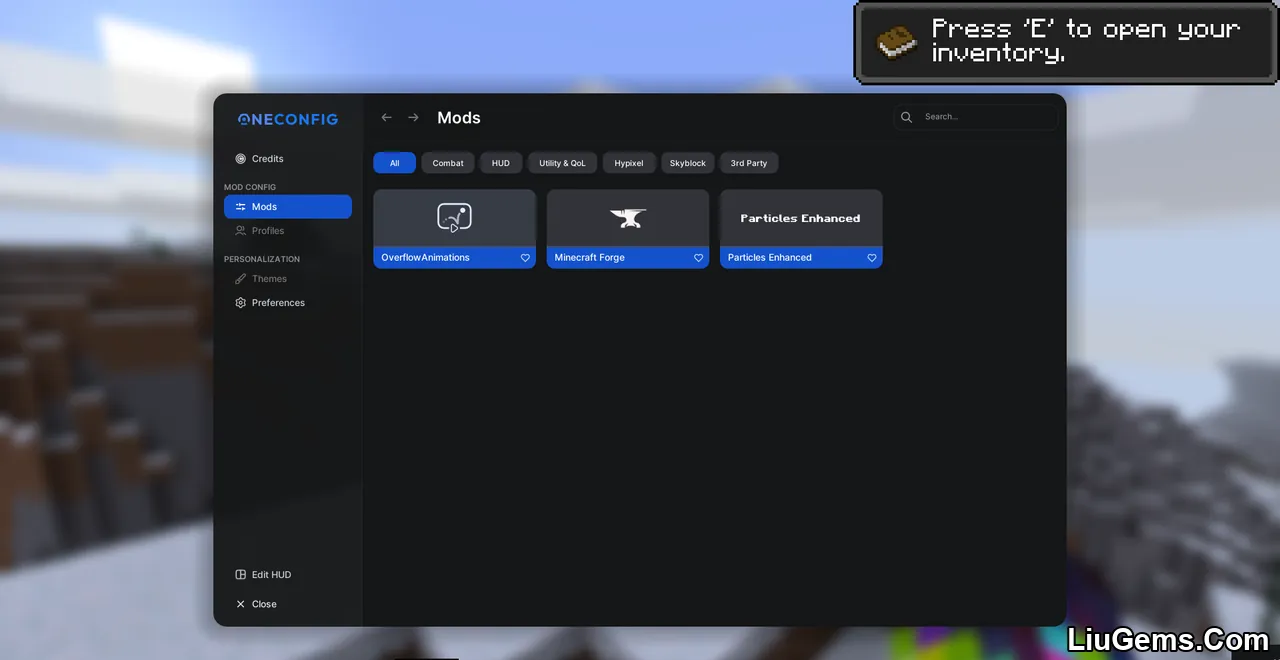Filter mods by Utility & QoL

pos(562,163)
